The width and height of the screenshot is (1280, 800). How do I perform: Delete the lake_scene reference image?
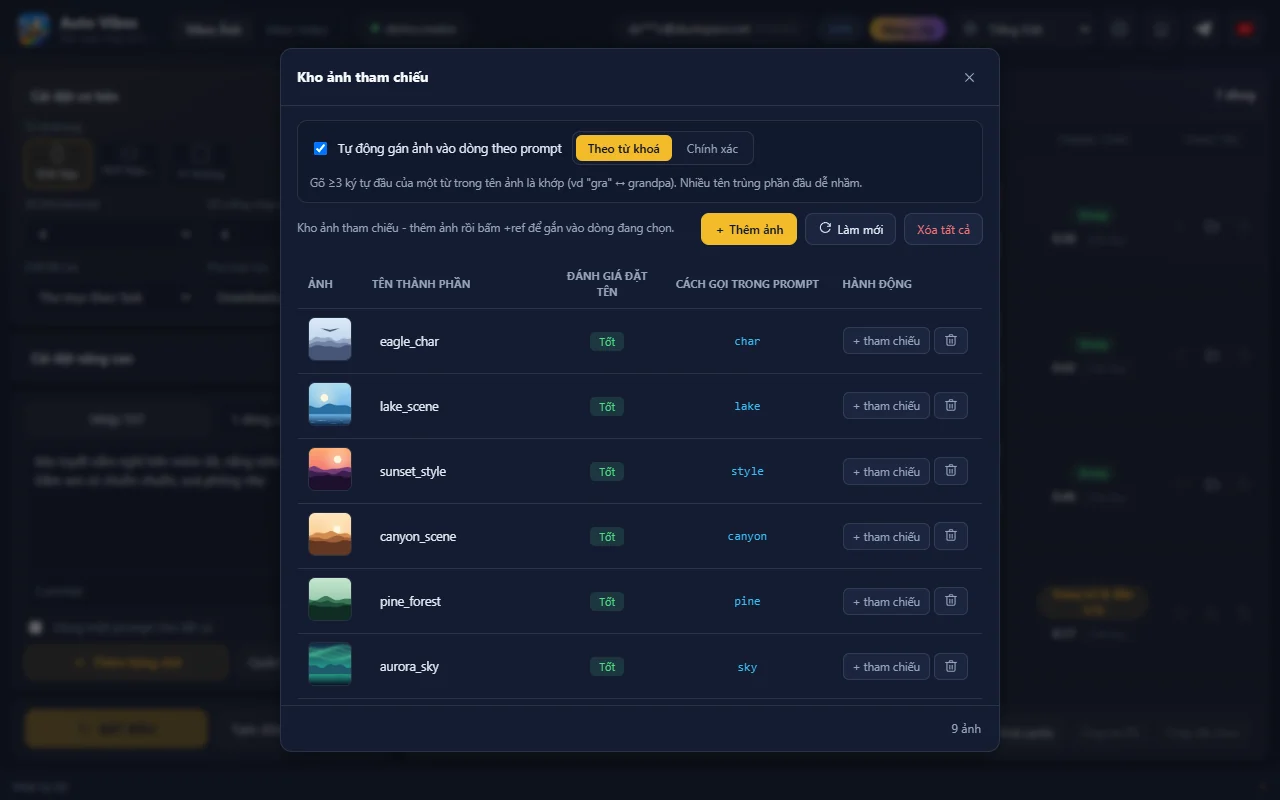coord(951,406)
